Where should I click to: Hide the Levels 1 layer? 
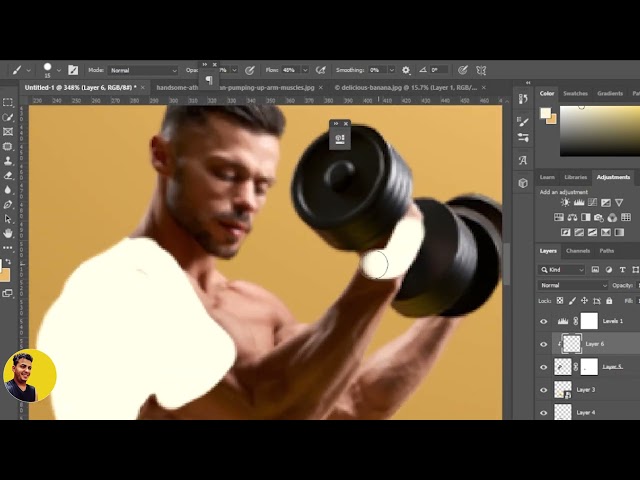544,321
